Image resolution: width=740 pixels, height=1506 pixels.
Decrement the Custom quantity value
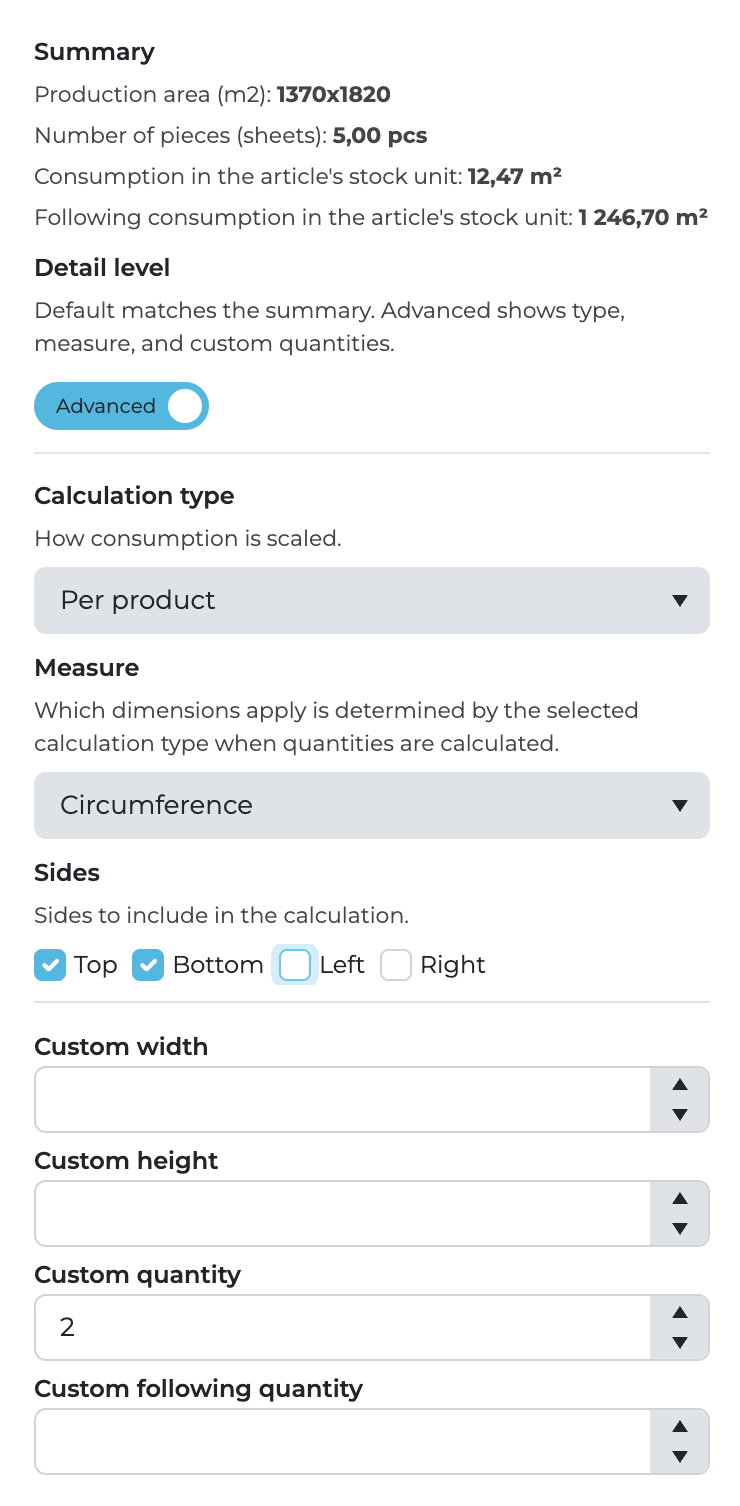[680, 1342]
